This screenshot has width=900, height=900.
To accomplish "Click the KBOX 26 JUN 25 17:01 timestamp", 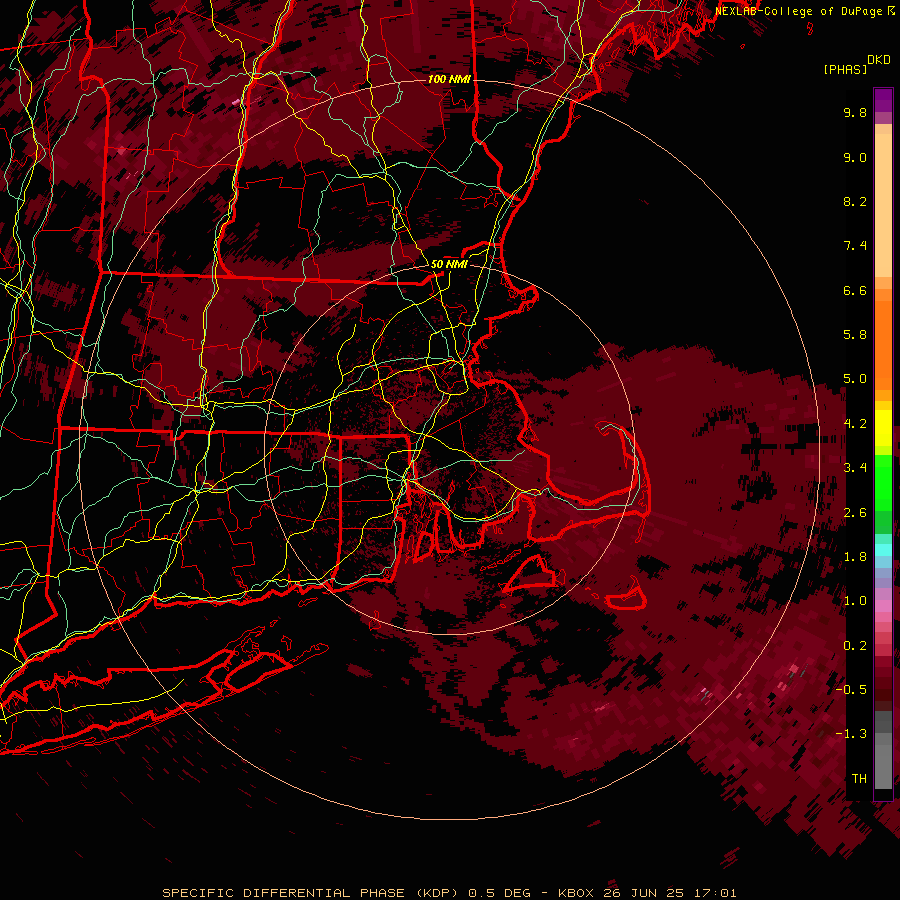I will pos(647,893).
